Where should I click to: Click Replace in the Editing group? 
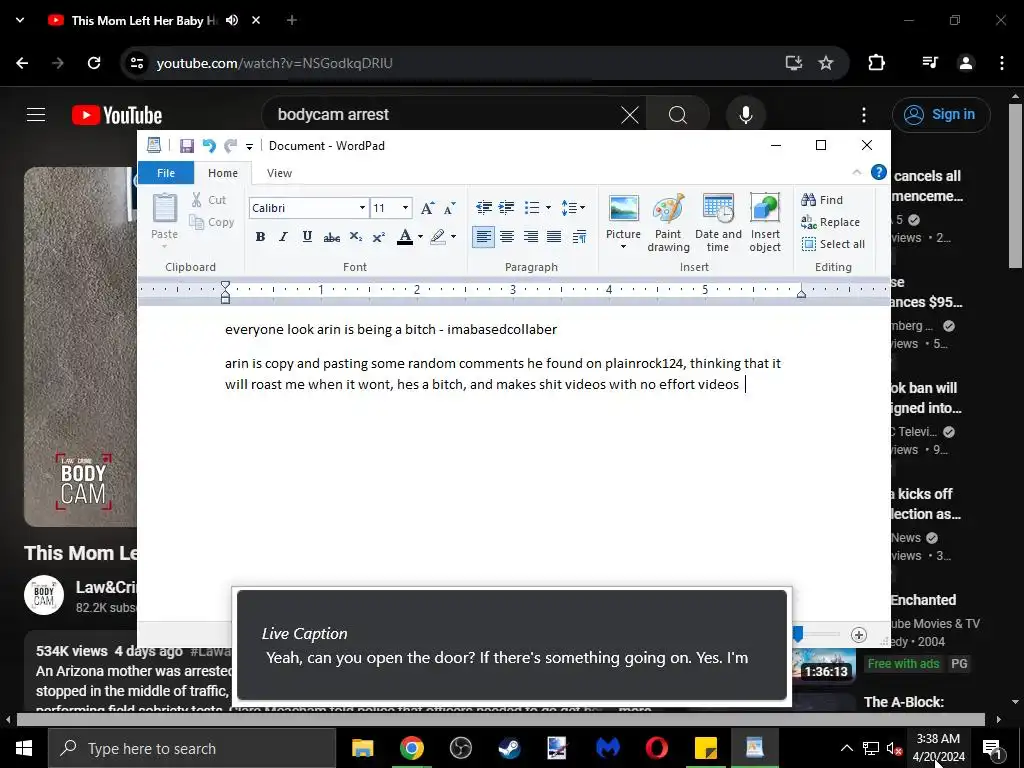[x=830, y=222]
